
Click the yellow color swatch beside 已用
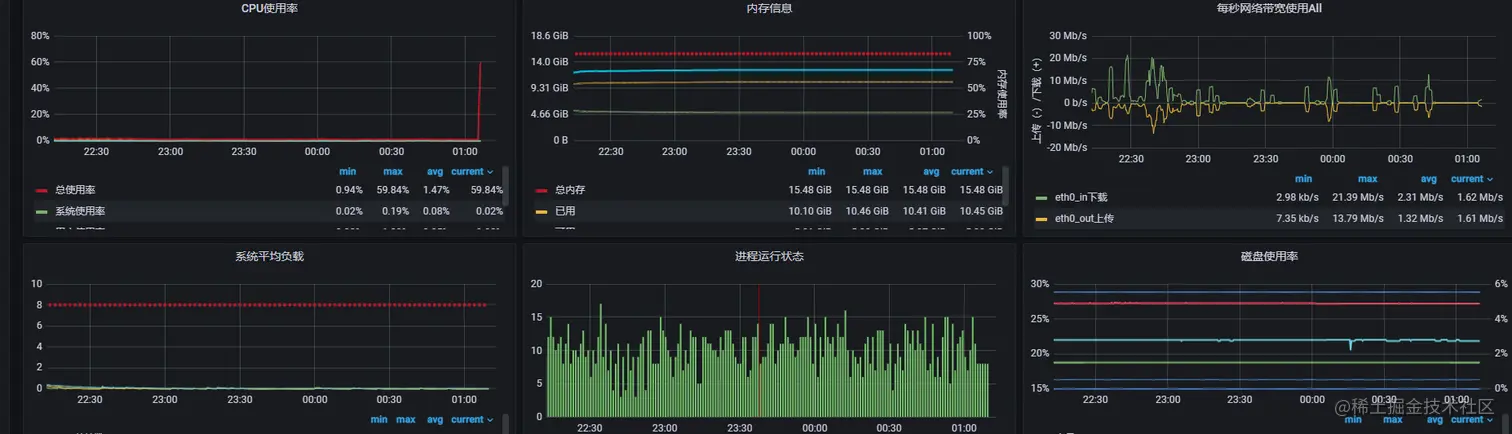(x=541, y=211)
